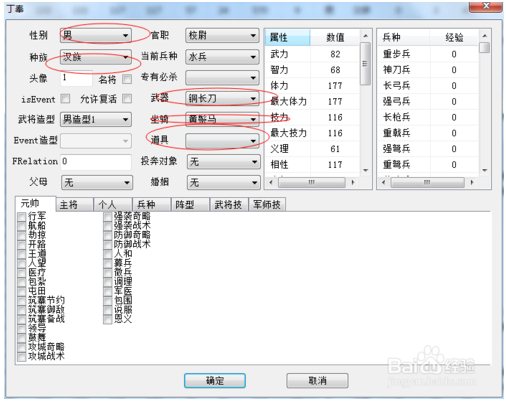The height and width of the screenshot is (403, 506).
Task: Open the 官职 dropdown showing 校尉
Action: [222, 35]
